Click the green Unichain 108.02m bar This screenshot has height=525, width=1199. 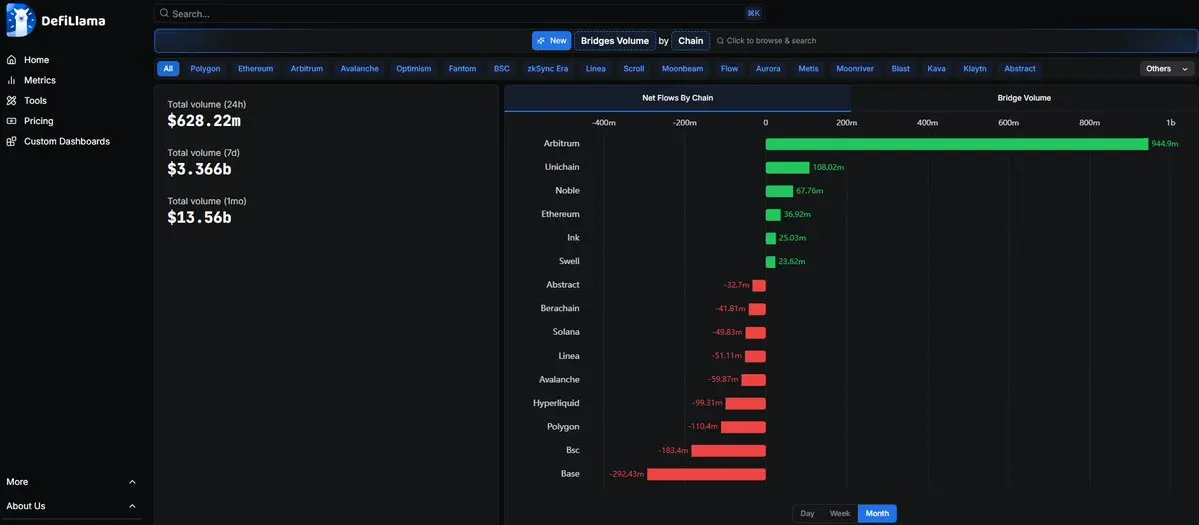tap(788, 167)
